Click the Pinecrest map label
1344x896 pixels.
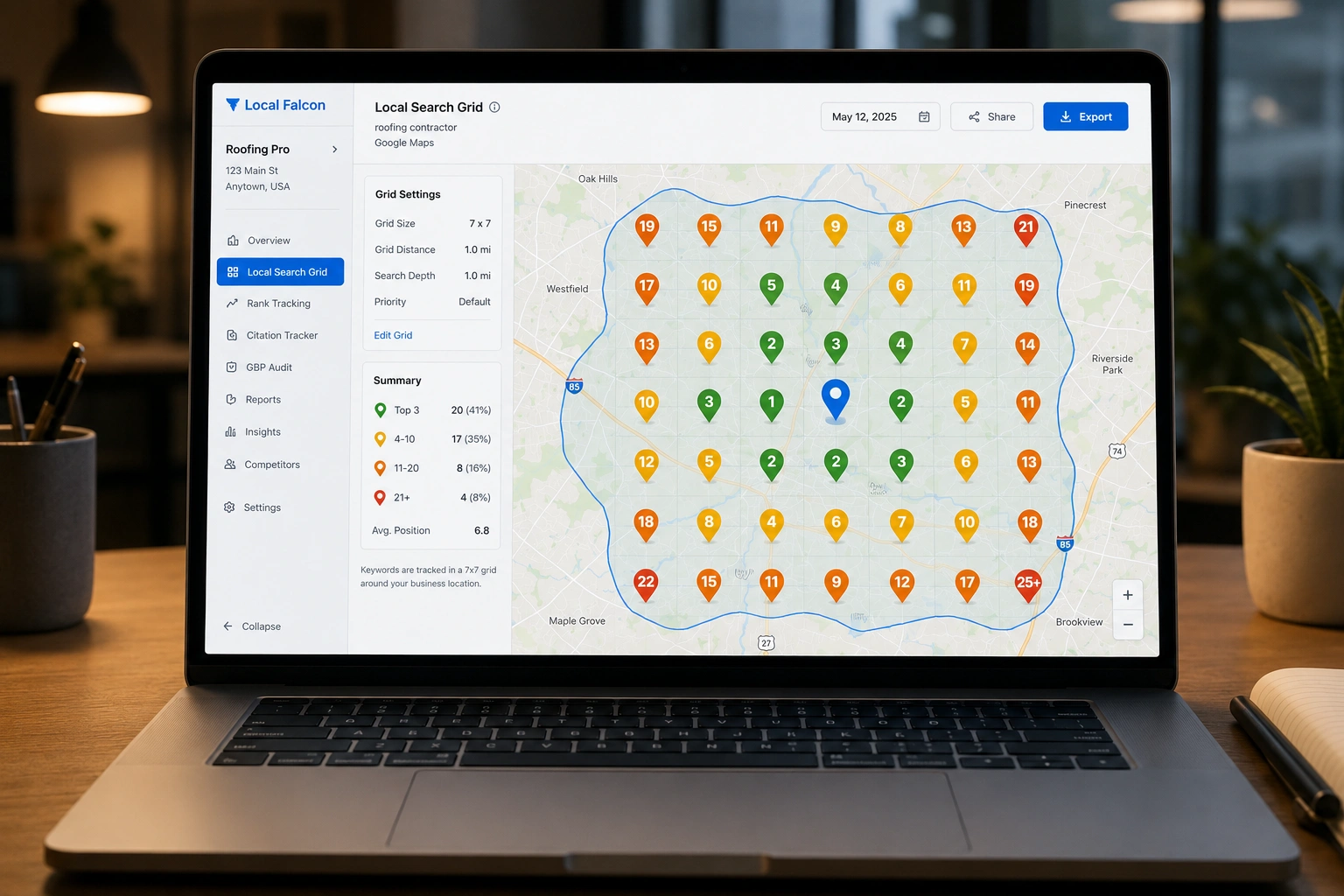click(1085, 206)
